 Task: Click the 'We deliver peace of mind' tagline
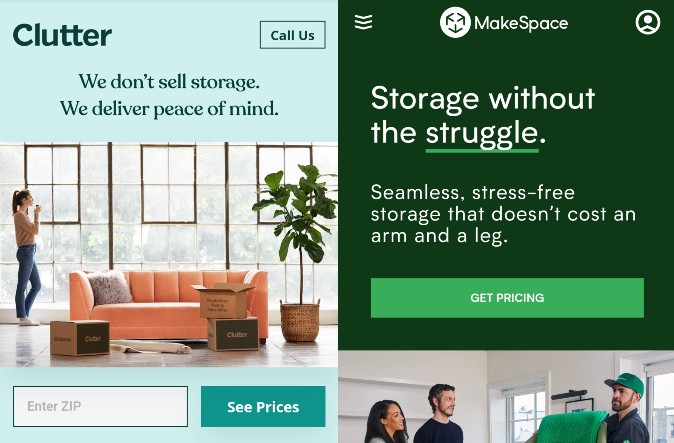[169, 108]
